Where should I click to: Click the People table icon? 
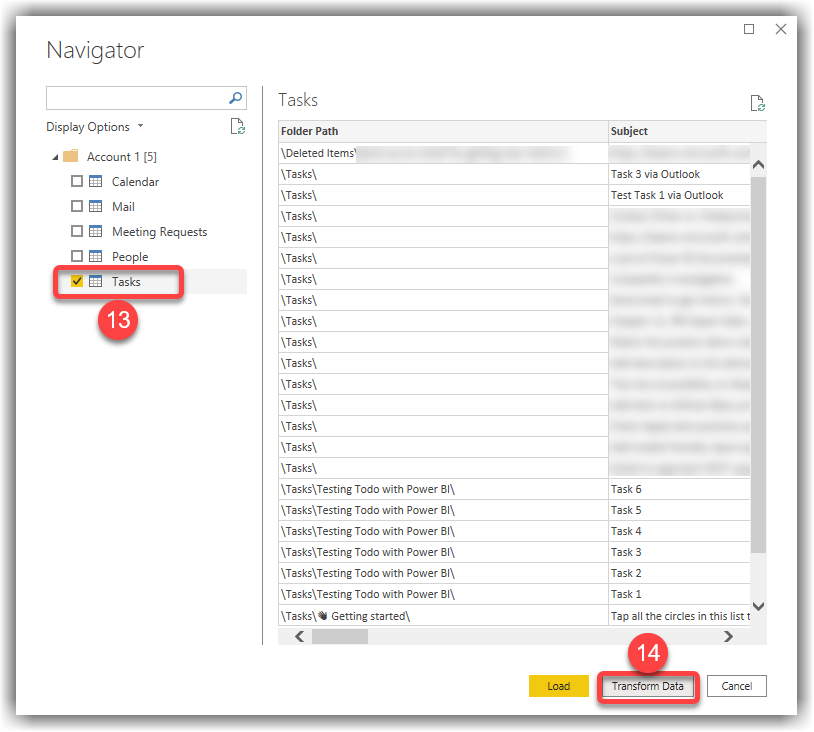click(96, 256)
